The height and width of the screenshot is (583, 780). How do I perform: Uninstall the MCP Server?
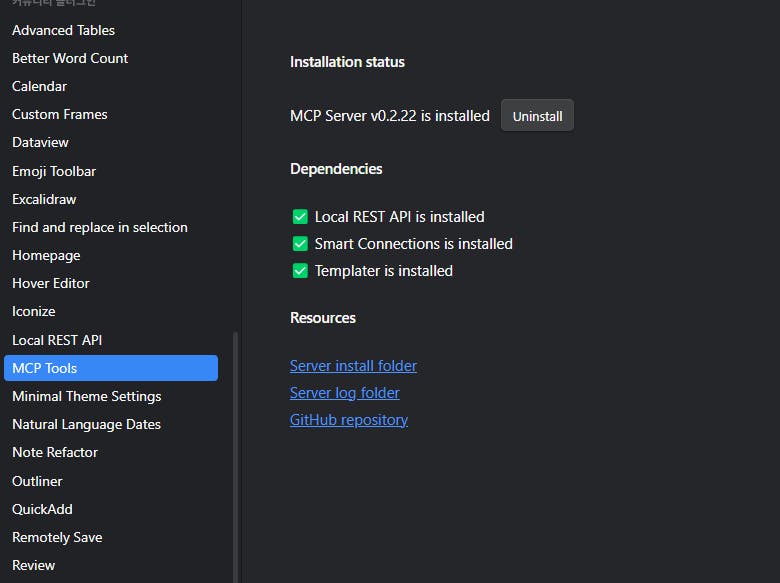click(x=537, y=116)
